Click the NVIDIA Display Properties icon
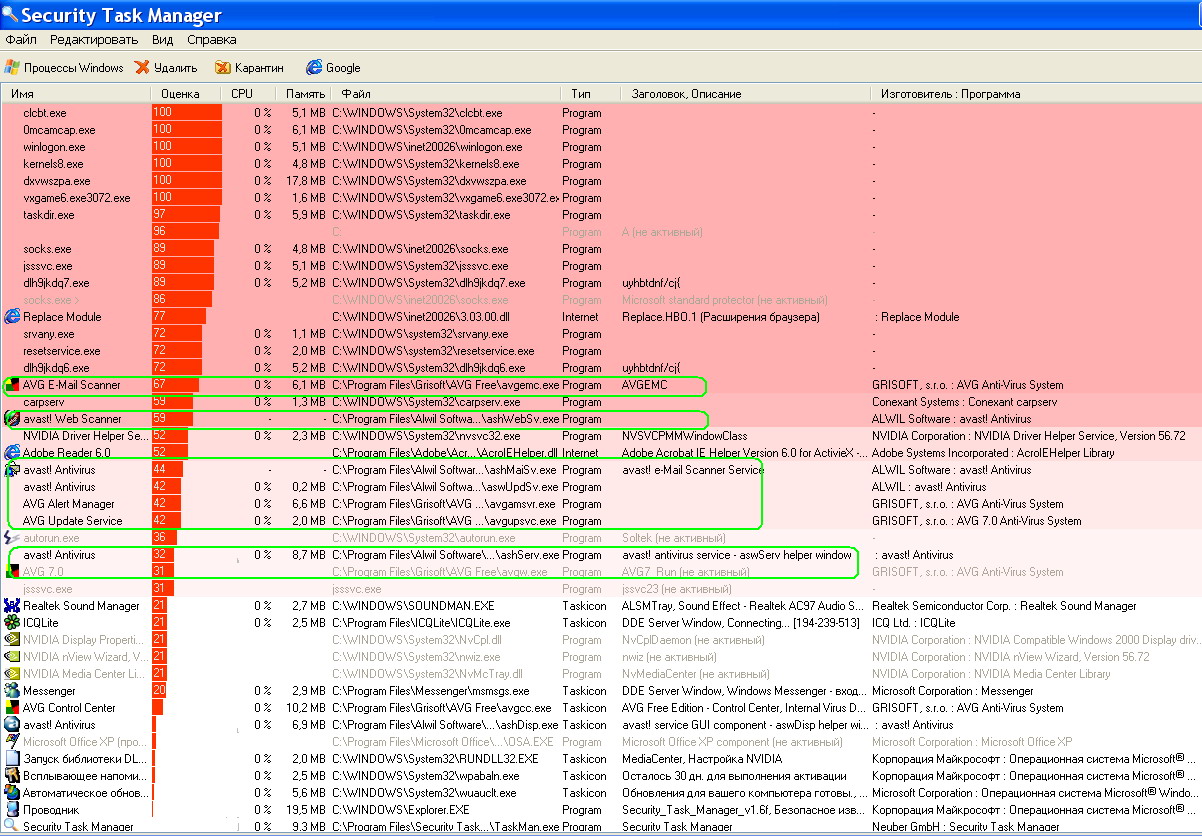 [12, 640]
